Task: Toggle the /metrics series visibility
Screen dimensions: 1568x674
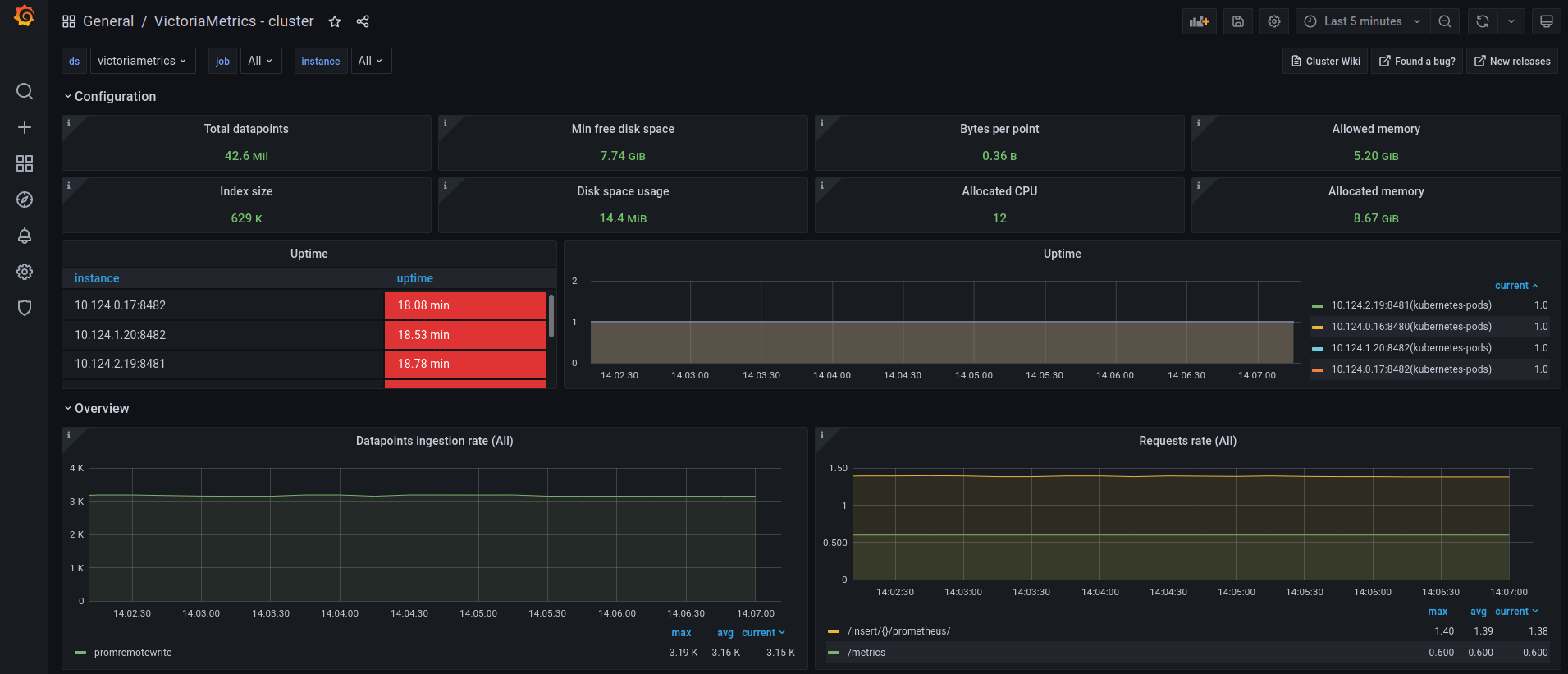Action: 866,653
